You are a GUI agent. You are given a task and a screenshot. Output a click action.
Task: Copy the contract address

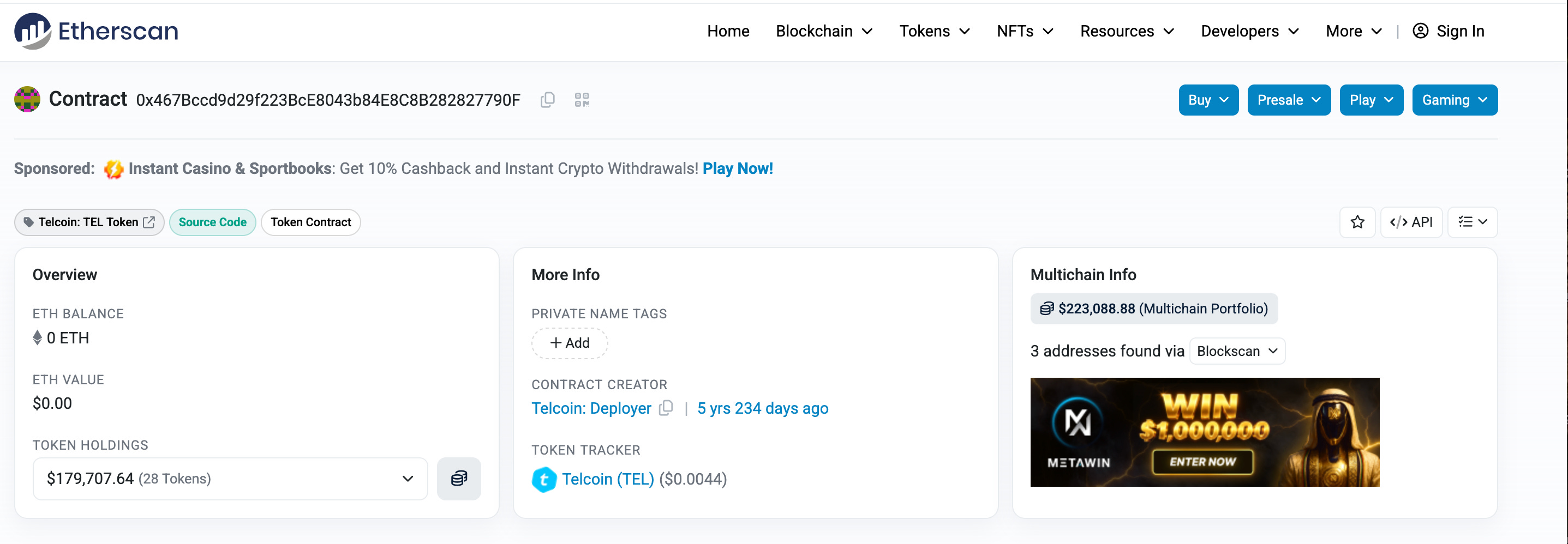(x=547, y=100)
